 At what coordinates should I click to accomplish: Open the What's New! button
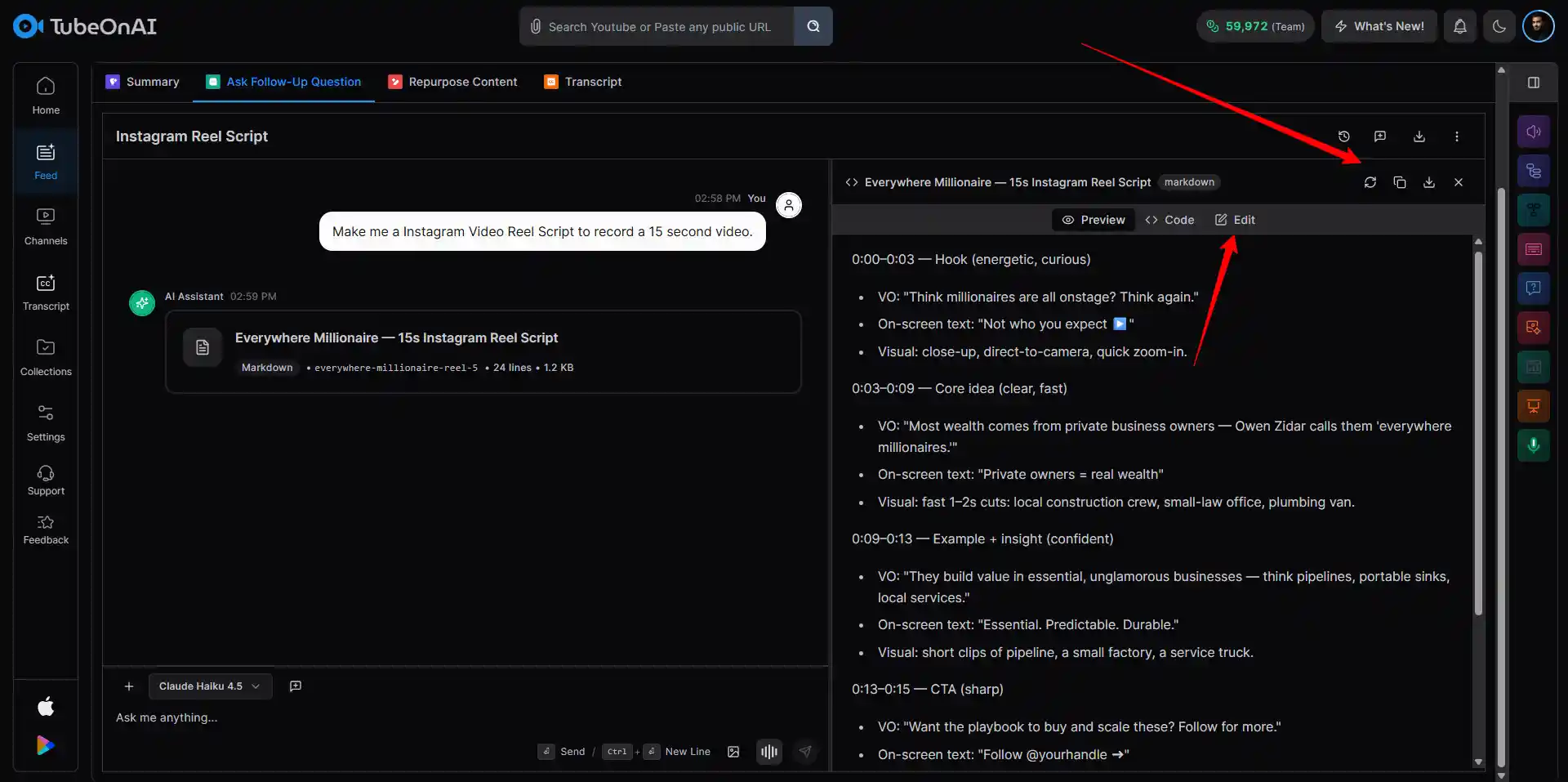coord(1379,26)
